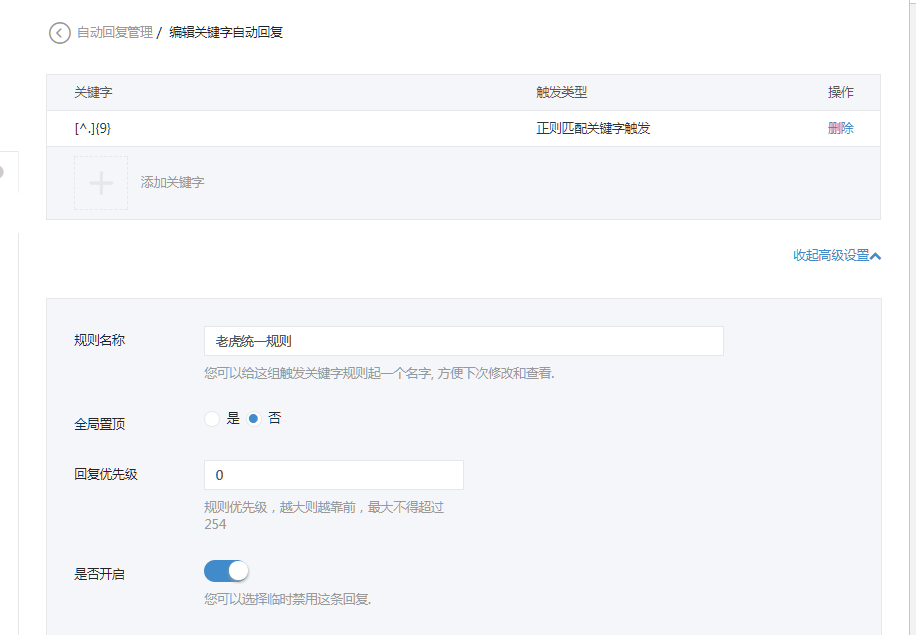Click the 是否开启 field label
The width and height of the screenshot is (916, 635).
(x=99, y=574)
